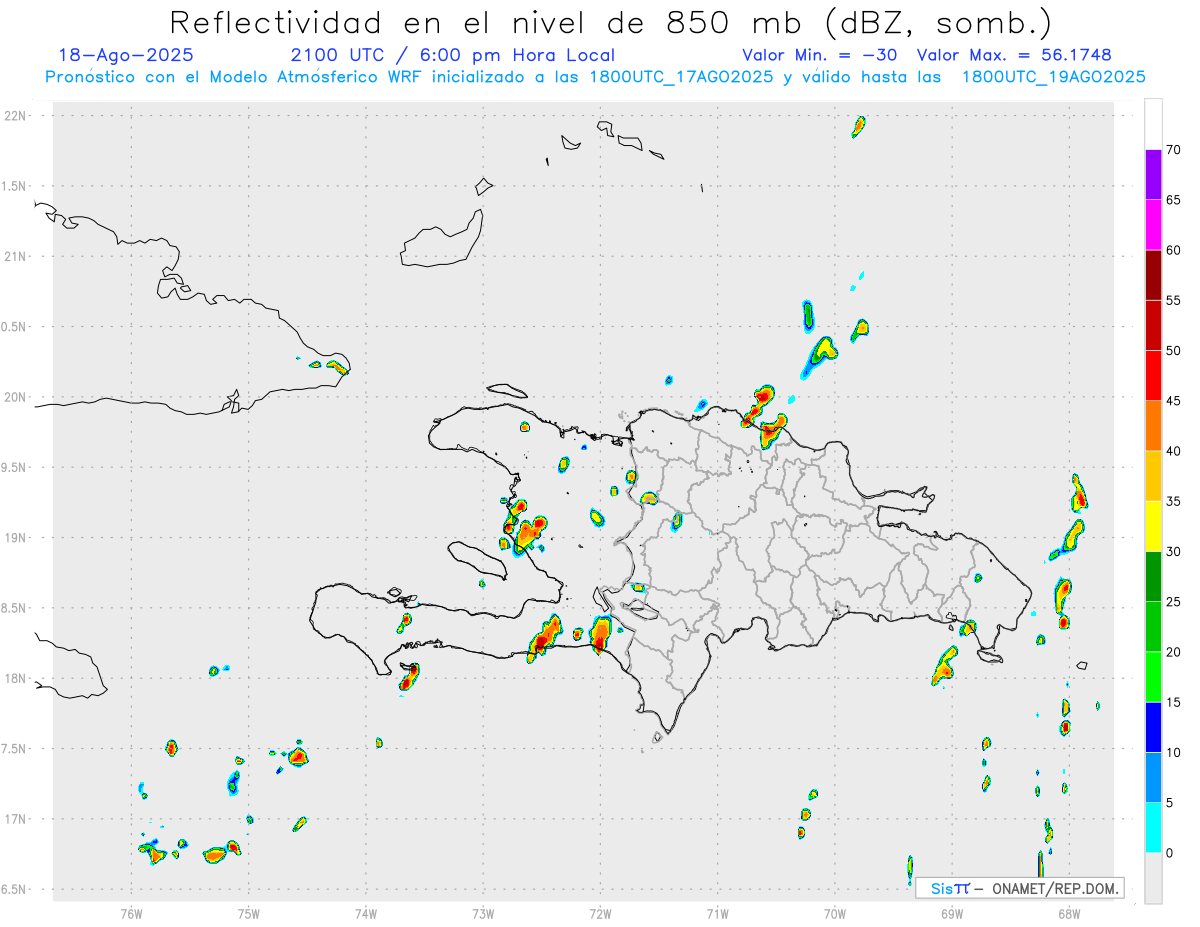This screenshot has height=927, width=1200.
Task: Click the '20N' latitude axis label
Action: tap(17, 397)
